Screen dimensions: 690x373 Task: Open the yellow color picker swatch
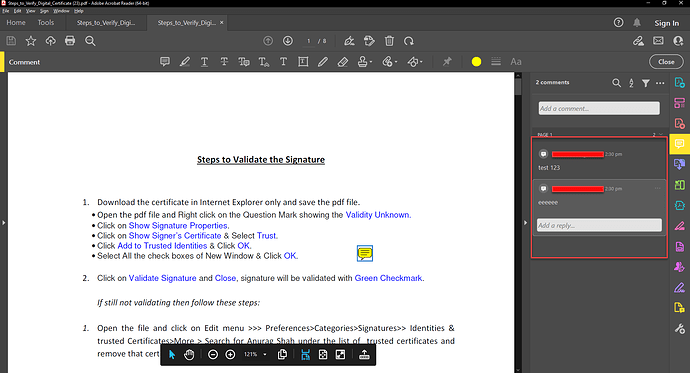(476, 62)
